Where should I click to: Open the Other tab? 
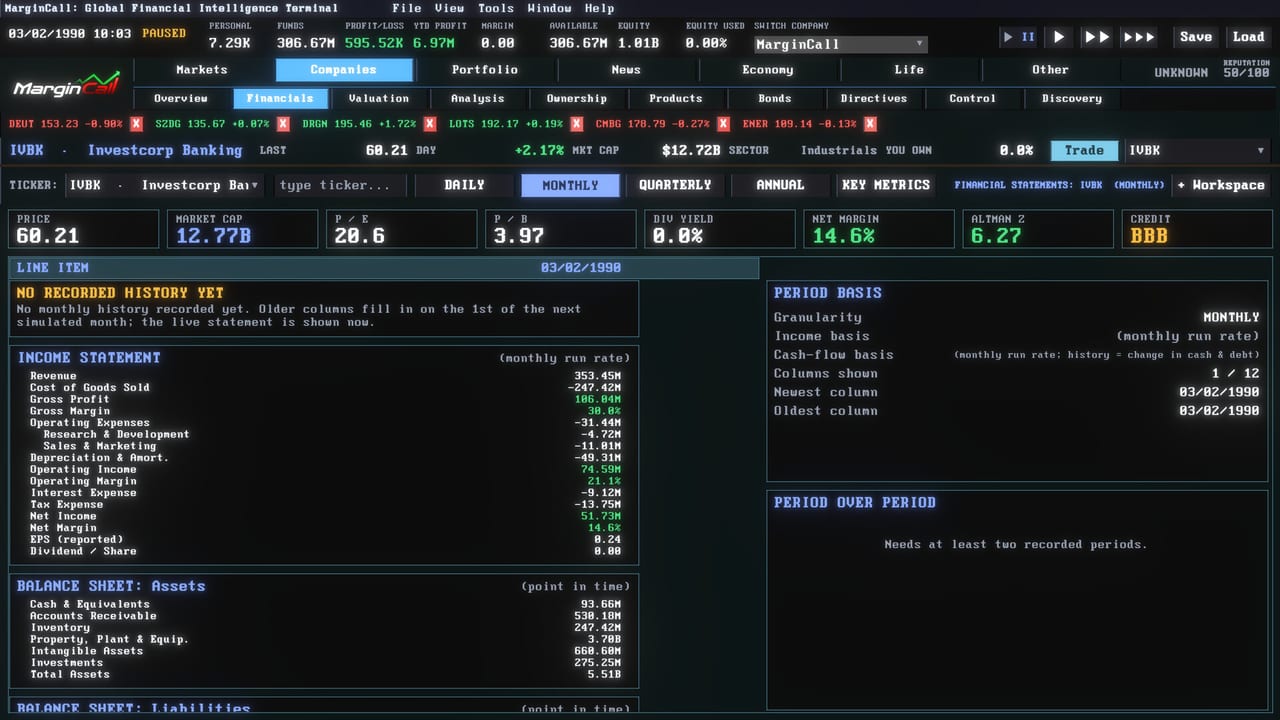[x=1050, y=70]
